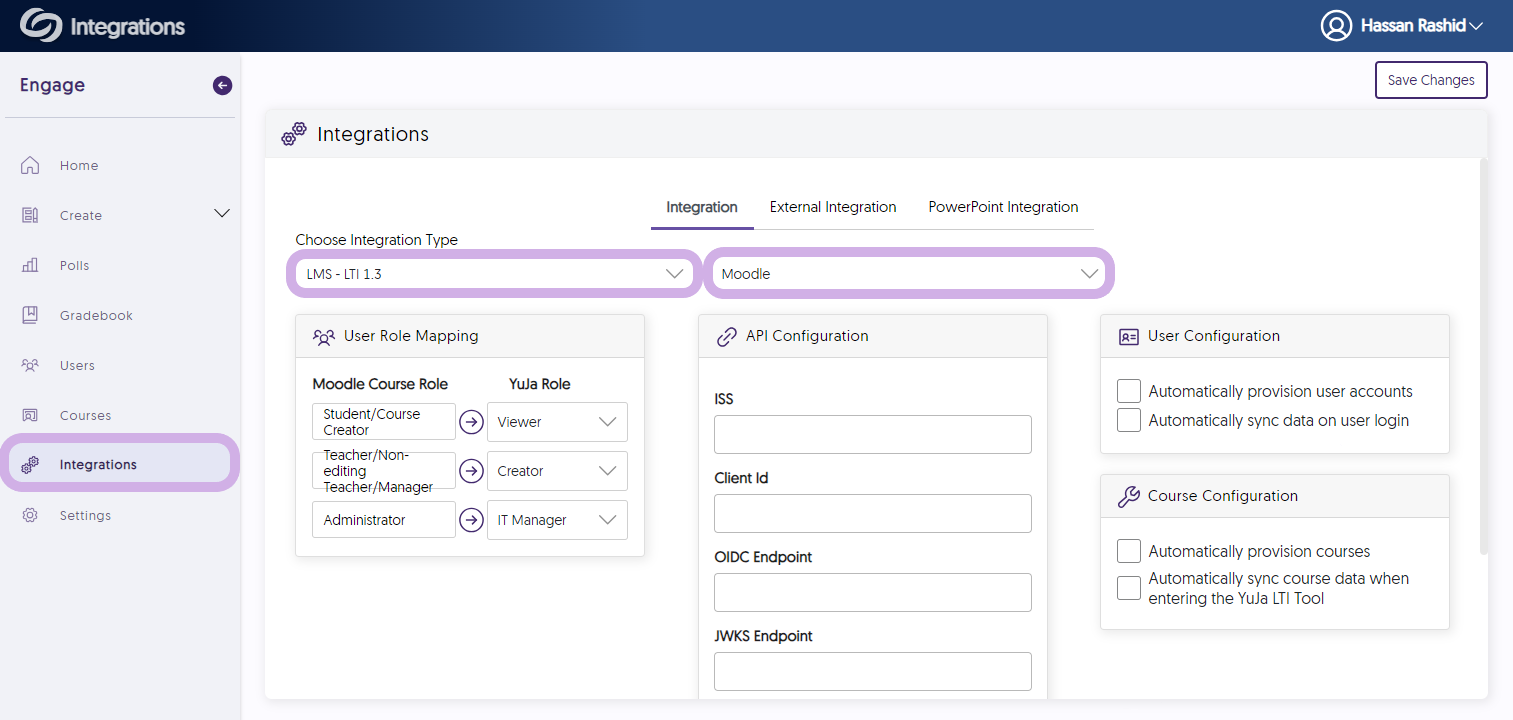This screenshot has width=1513, height=720.
Task: Switch to the PowerPoint Integration tab
Action: click(x=1003, y=207)
